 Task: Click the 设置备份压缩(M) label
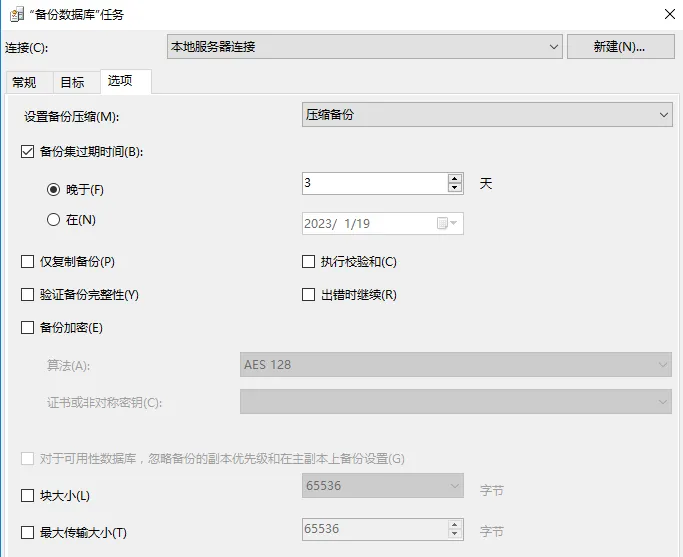click(x=71, y=117)
